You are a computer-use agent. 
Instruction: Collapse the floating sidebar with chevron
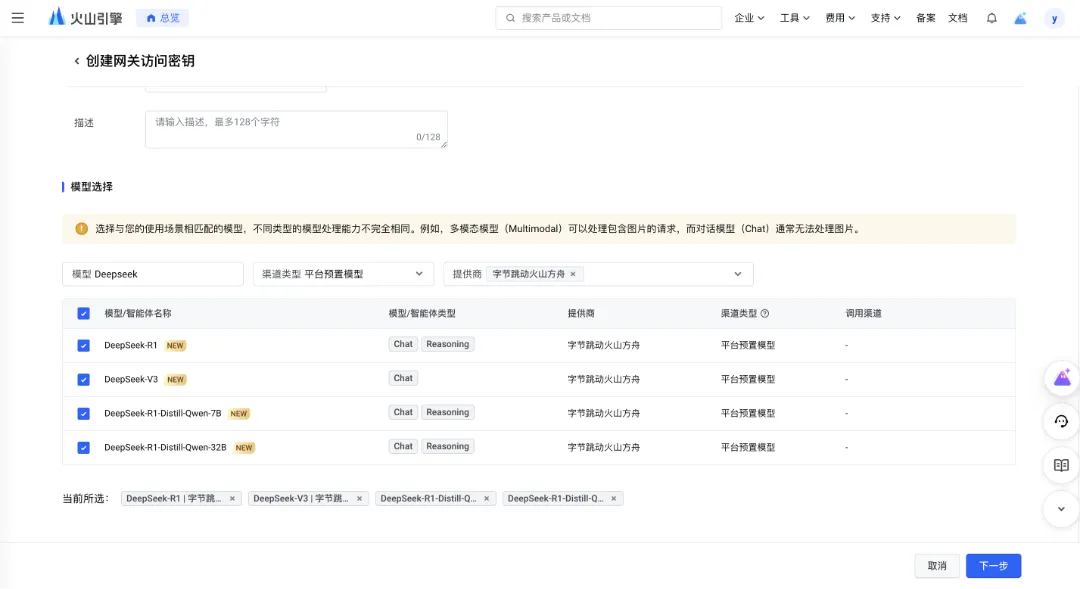click(1061, 509)
